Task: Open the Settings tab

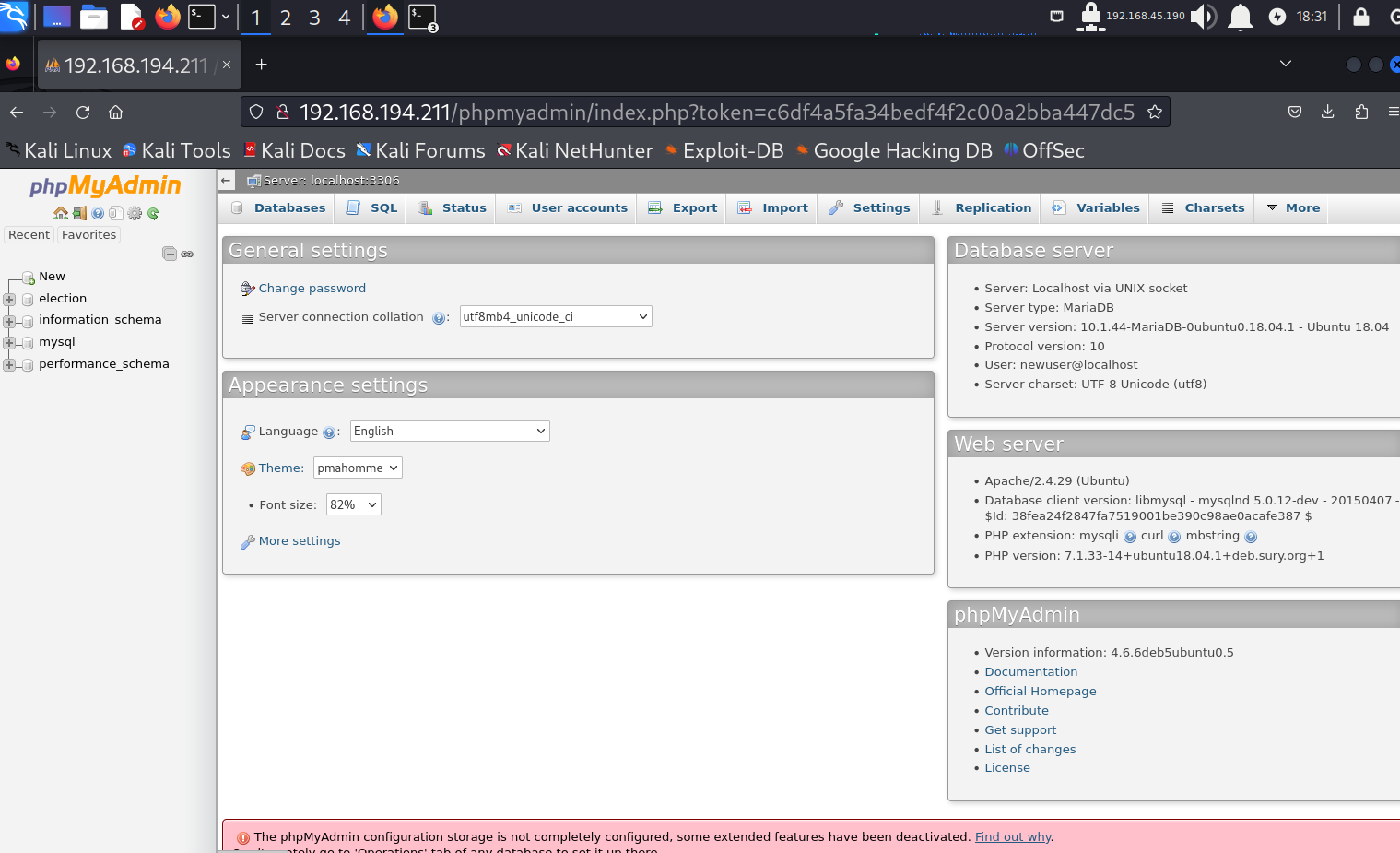Action: (x=869, y=207)
